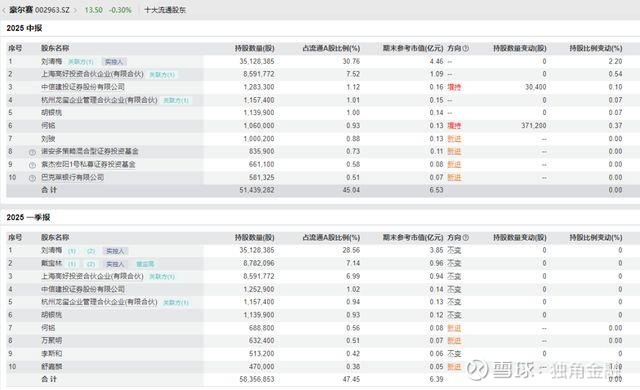
Task: Click 上海亮好投资合伙企业 name in 2025 中报 table
Action: pyautogui.click(x=92, y=74)
